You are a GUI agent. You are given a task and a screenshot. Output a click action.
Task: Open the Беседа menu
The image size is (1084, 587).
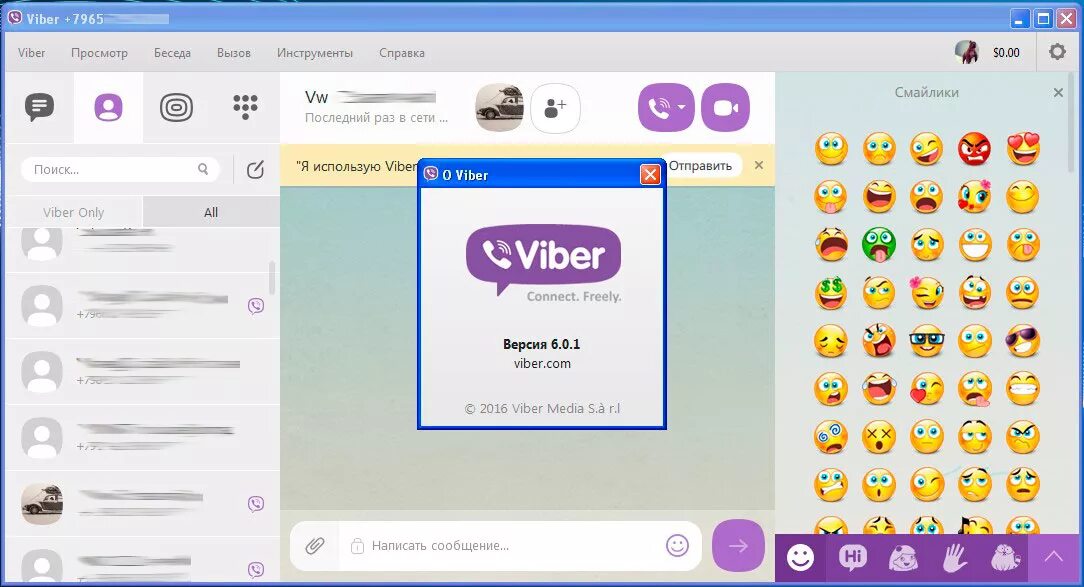172,53
